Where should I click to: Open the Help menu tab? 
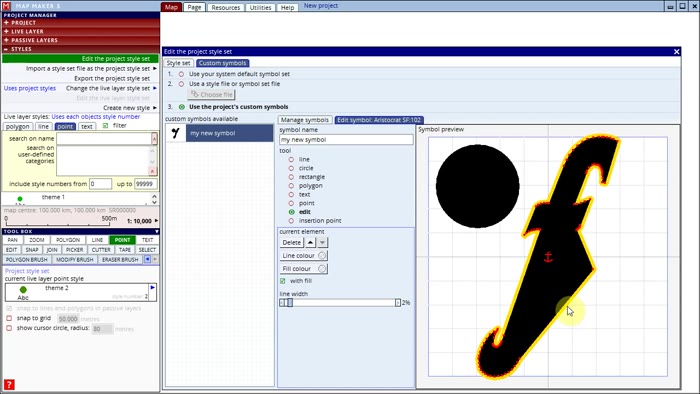click(287, 7)
